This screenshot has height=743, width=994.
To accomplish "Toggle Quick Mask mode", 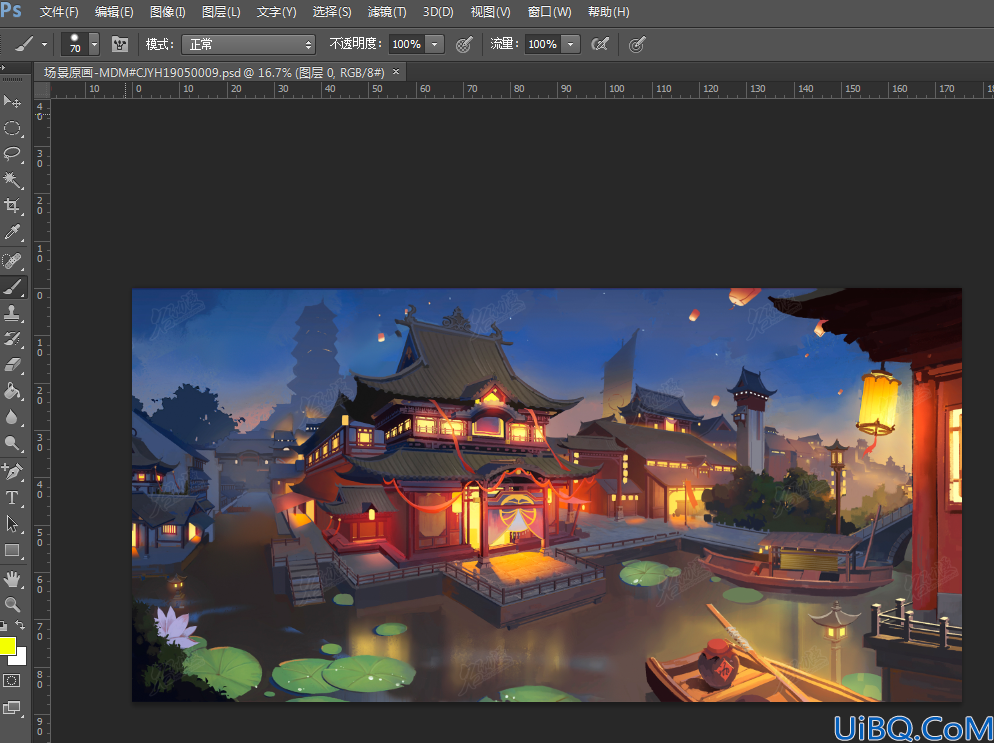I will coord(12,681).
